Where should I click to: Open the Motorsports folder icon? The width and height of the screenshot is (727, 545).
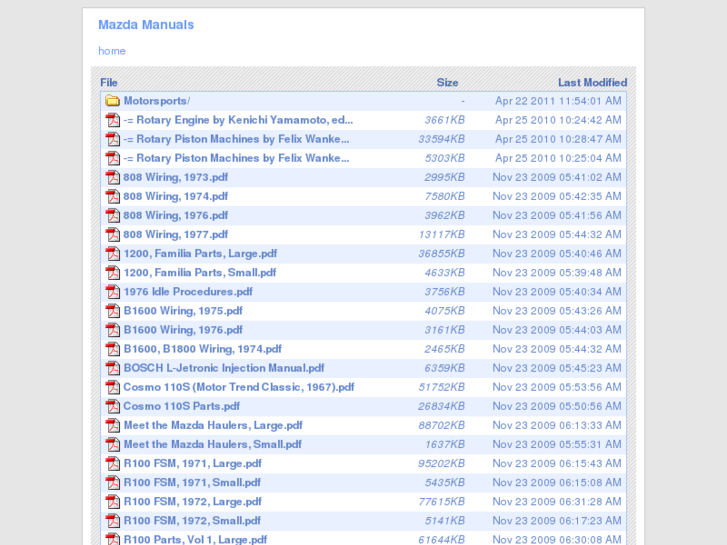112,101
